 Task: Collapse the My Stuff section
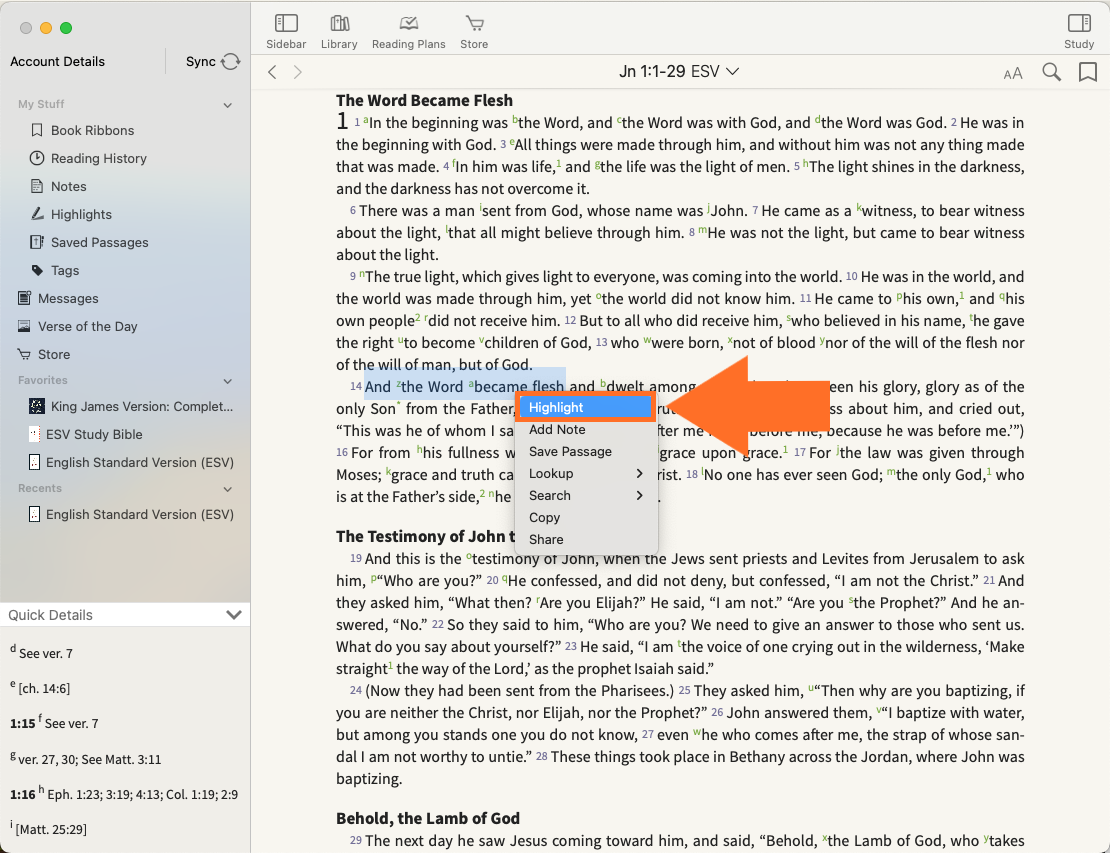228,105
